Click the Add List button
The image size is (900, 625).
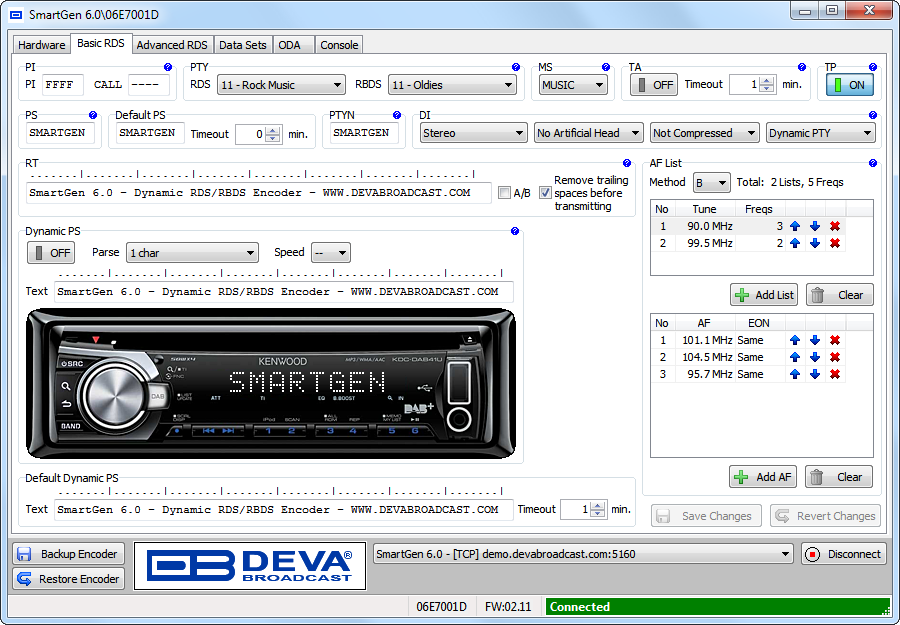pos(765,295)
